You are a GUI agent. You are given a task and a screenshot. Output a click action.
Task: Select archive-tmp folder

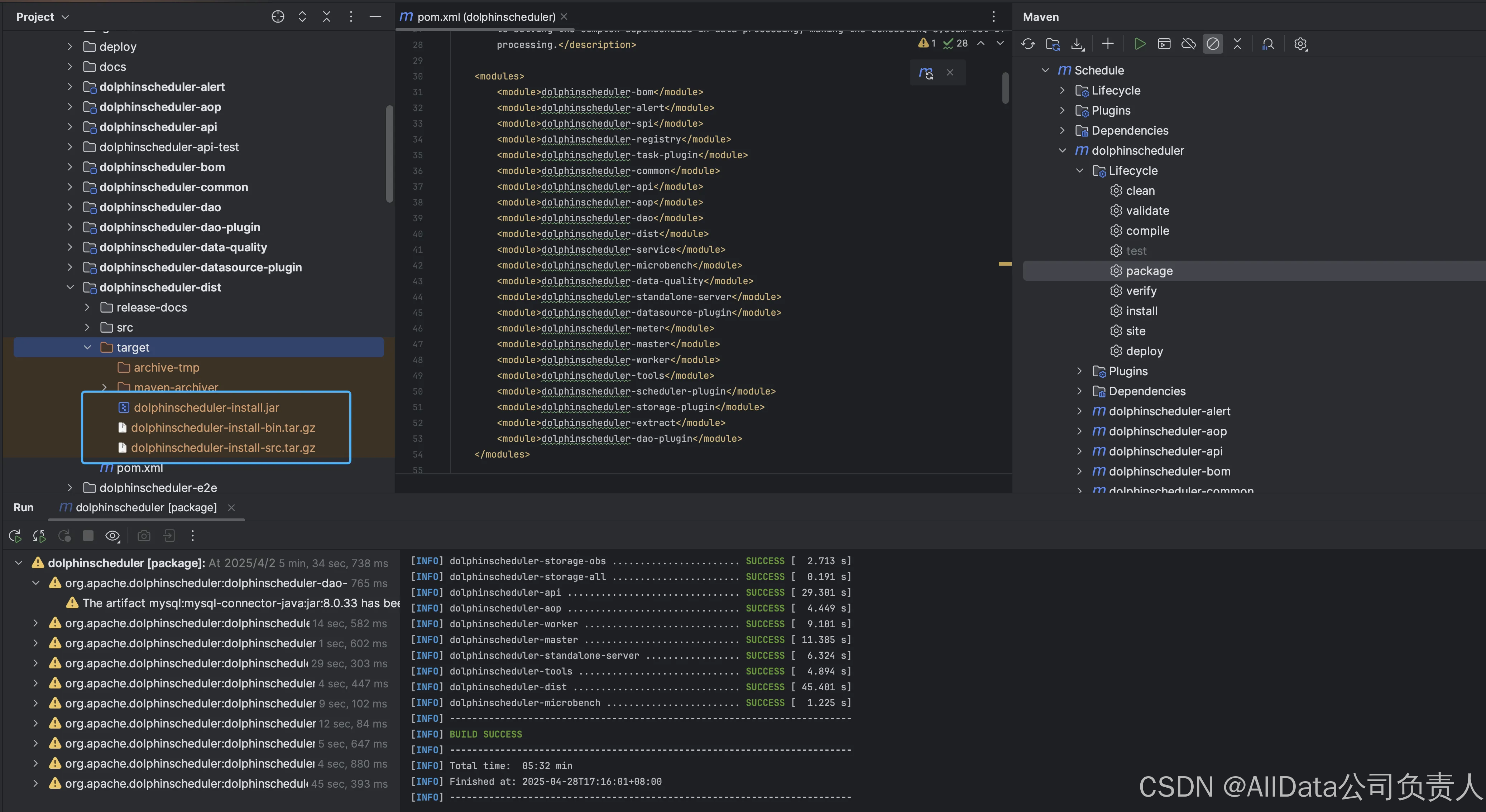coord(166,367)
